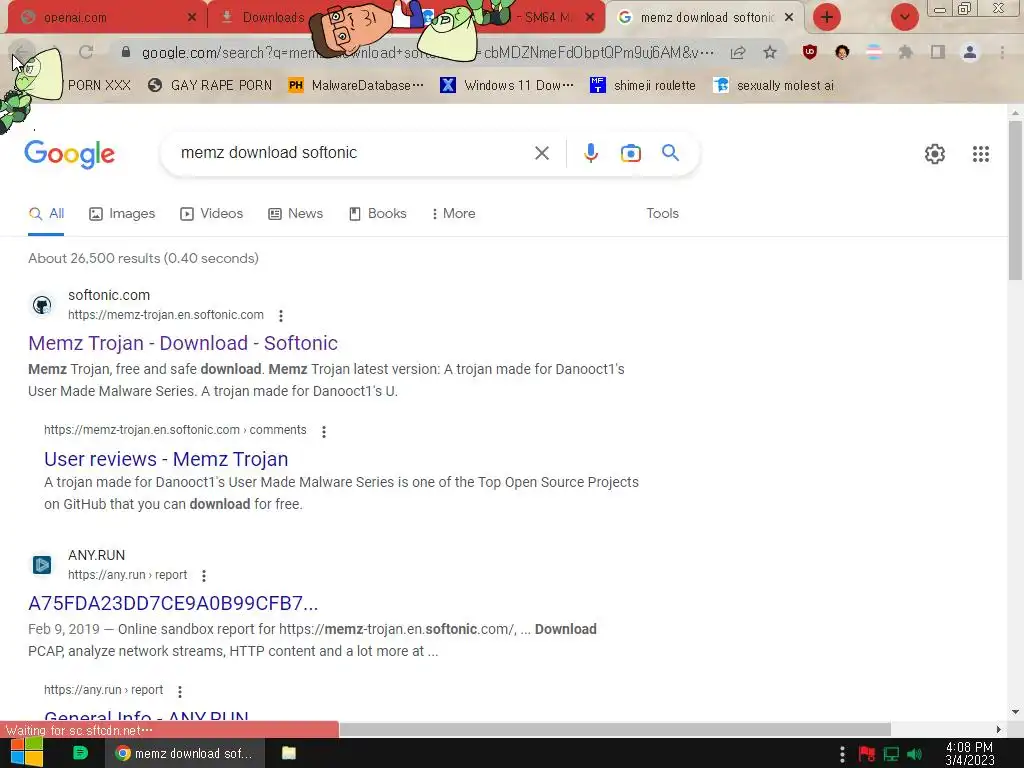
Task: Open the round avatar extension icon
Action: 842,52
